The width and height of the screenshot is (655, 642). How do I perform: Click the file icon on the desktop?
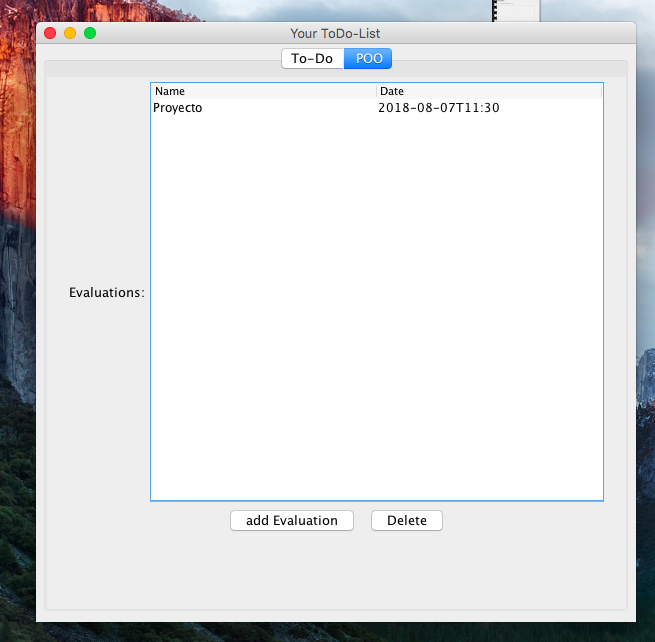[515, 10]
